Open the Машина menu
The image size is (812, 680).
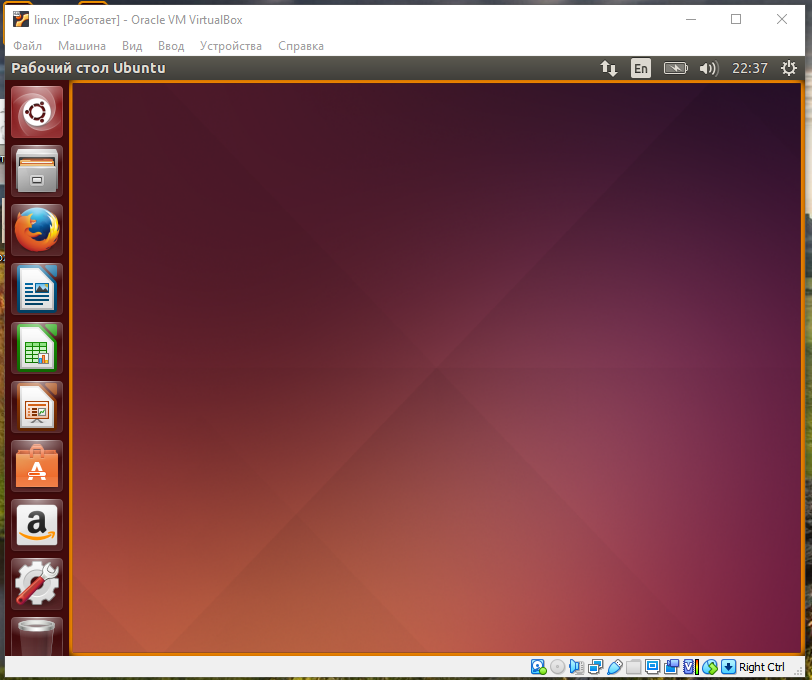click(82, 46)
